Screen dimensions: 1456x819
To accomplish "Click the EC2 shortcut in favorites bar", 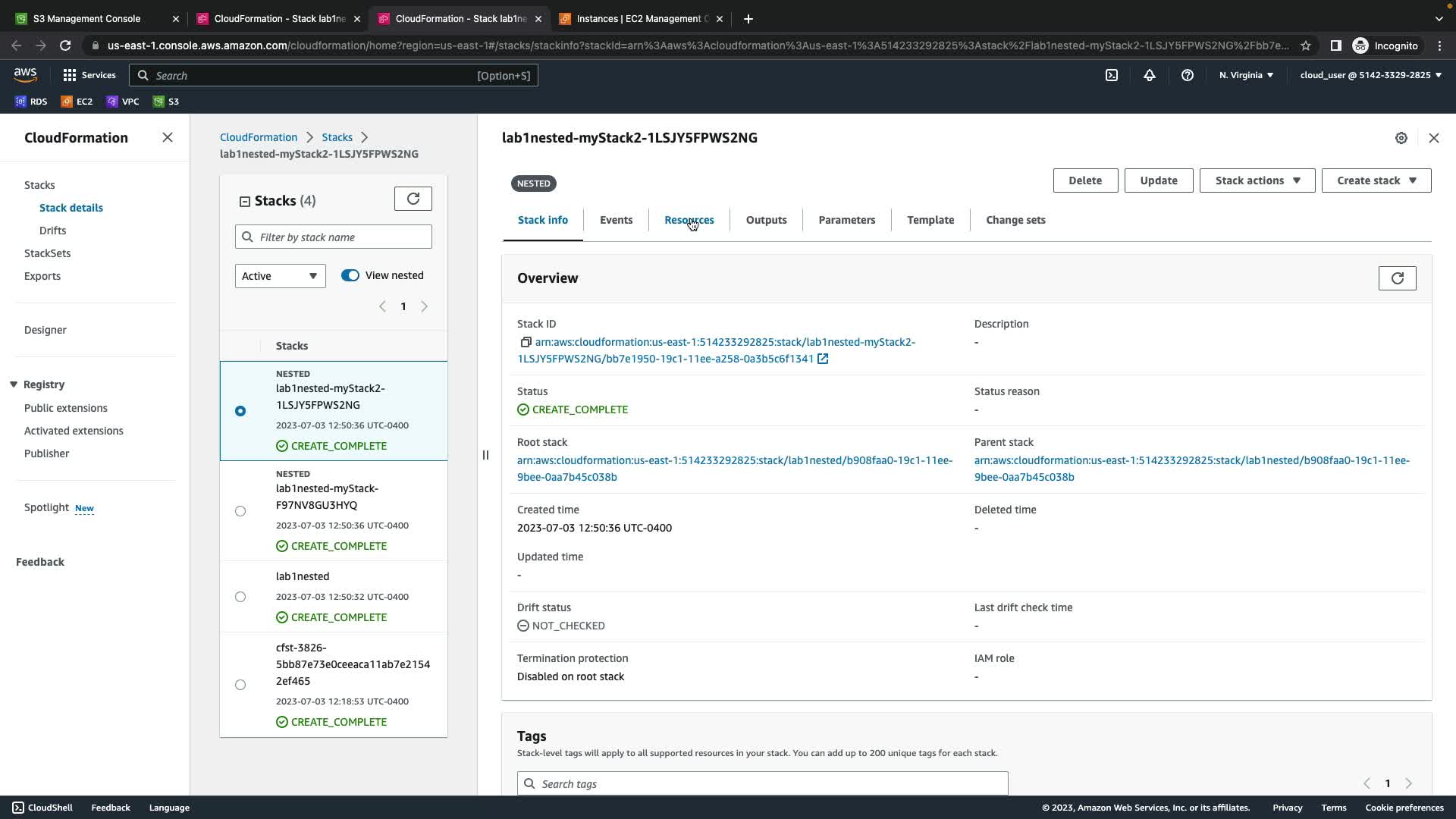I will (77, 101).
